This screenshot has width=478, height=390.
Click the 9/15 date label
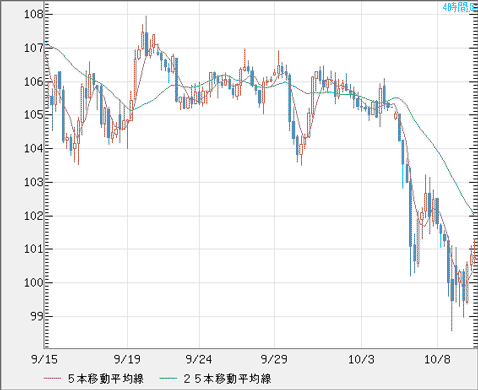tap(44, 360)
